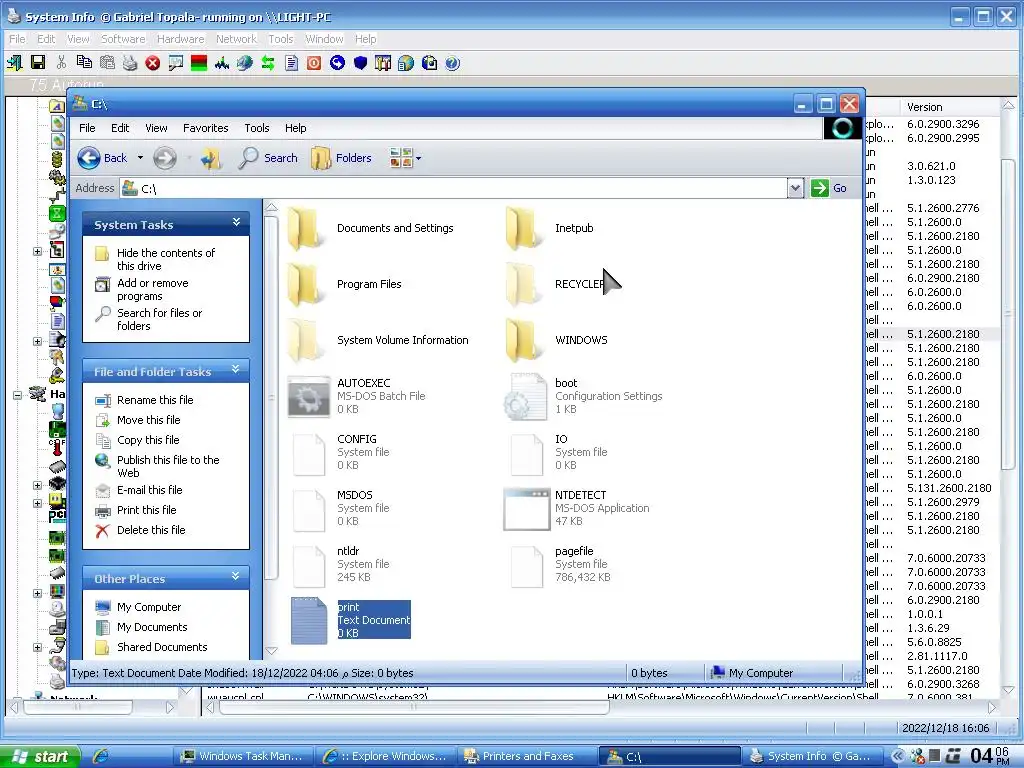Click the red and green bars icon
The image size is (1024, 768).
pos(199,63)
